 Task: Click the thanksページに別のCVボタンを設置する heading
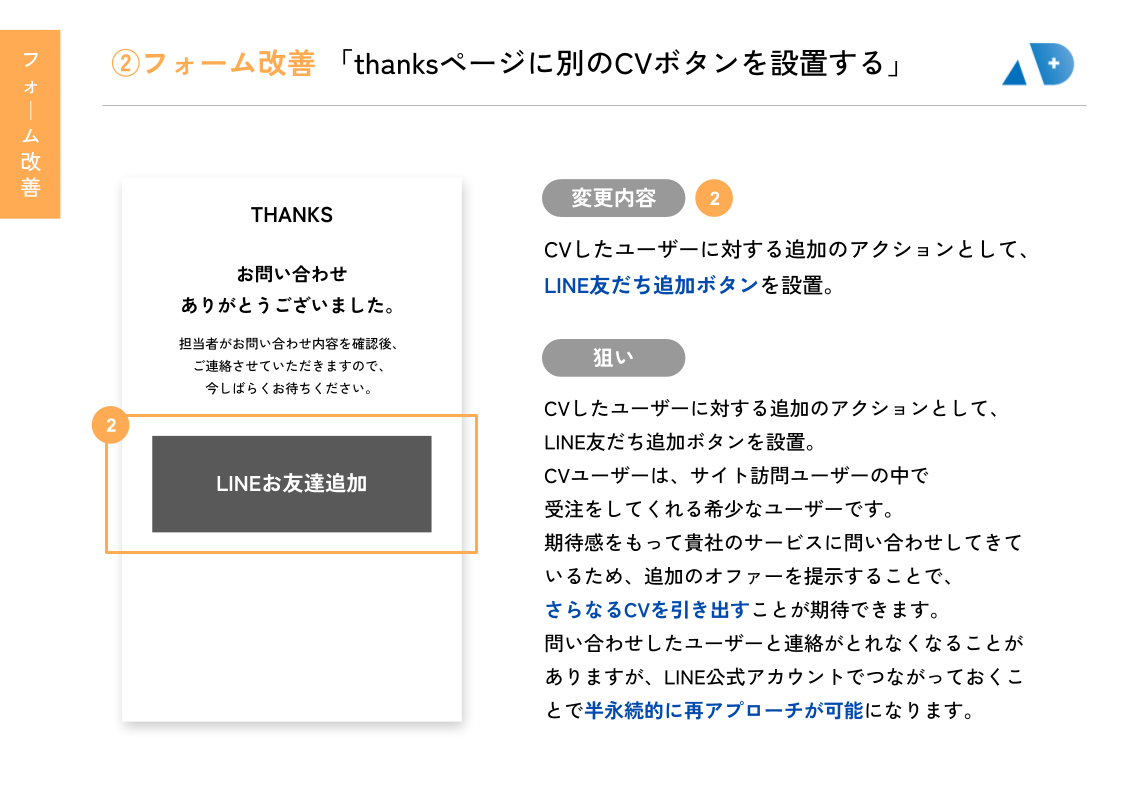620,64
